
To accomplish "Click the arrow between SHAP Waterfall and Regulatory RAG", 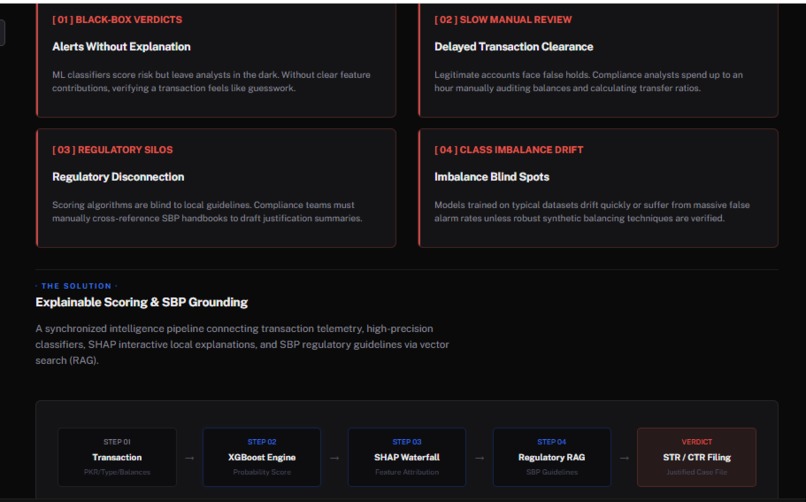I will (x=480, y=458).
